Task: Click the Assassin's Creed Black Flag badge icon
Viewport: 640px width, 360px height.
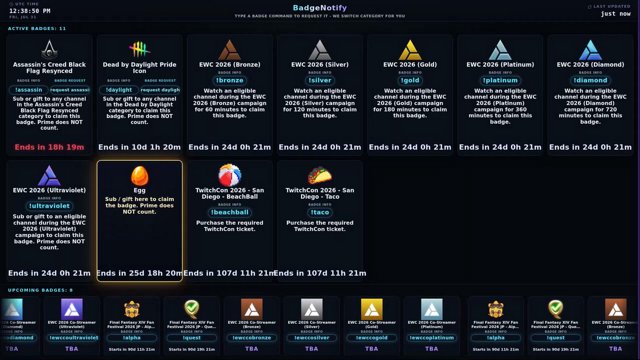Action: pyautogui.click(x=49, y=49)
